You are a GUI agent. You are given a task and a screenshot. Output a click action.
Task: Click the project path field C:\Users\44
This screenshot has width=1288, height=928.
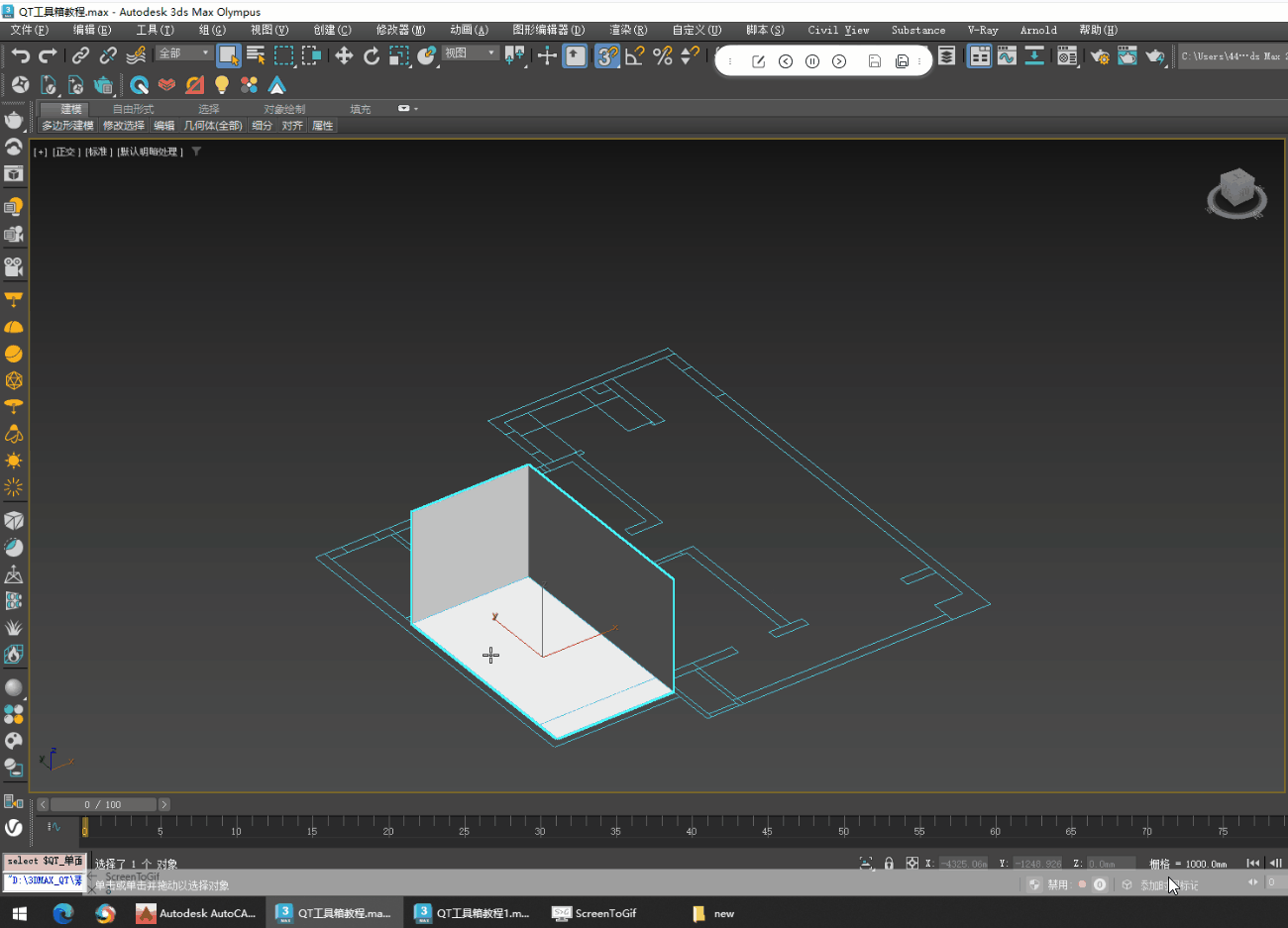tap(1233, 56)
